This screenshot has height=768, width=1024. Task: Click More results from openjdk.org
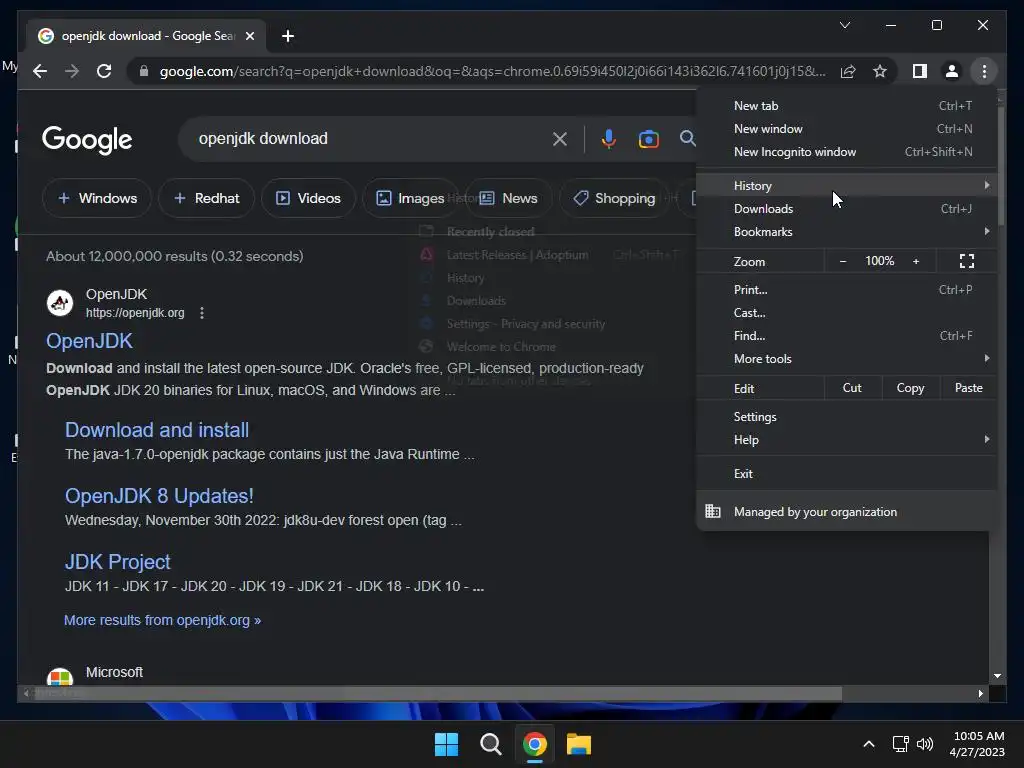point(163,620)
